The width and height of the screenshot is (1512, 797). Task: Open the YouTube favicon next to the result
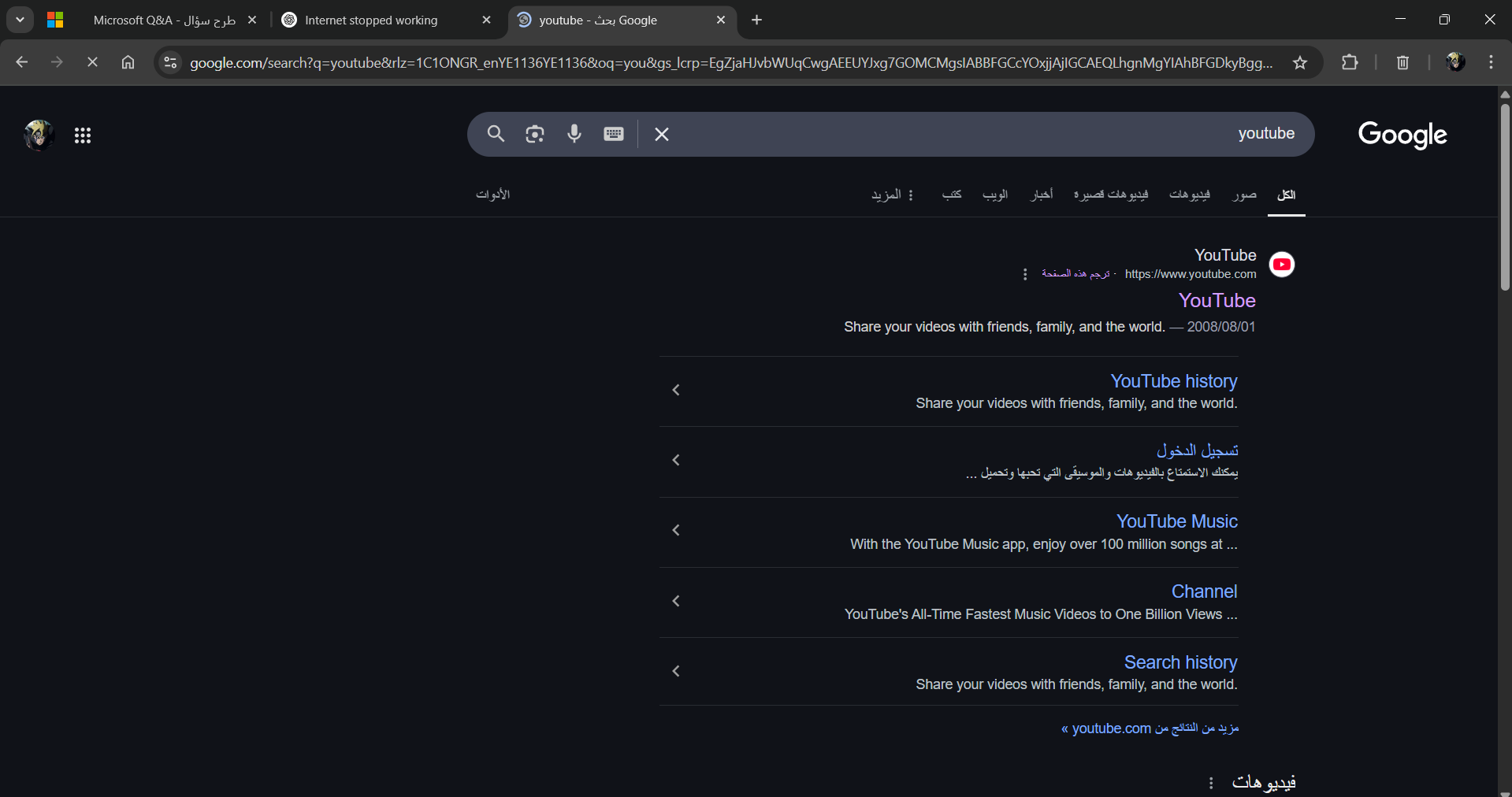(x=1281, y=265)
